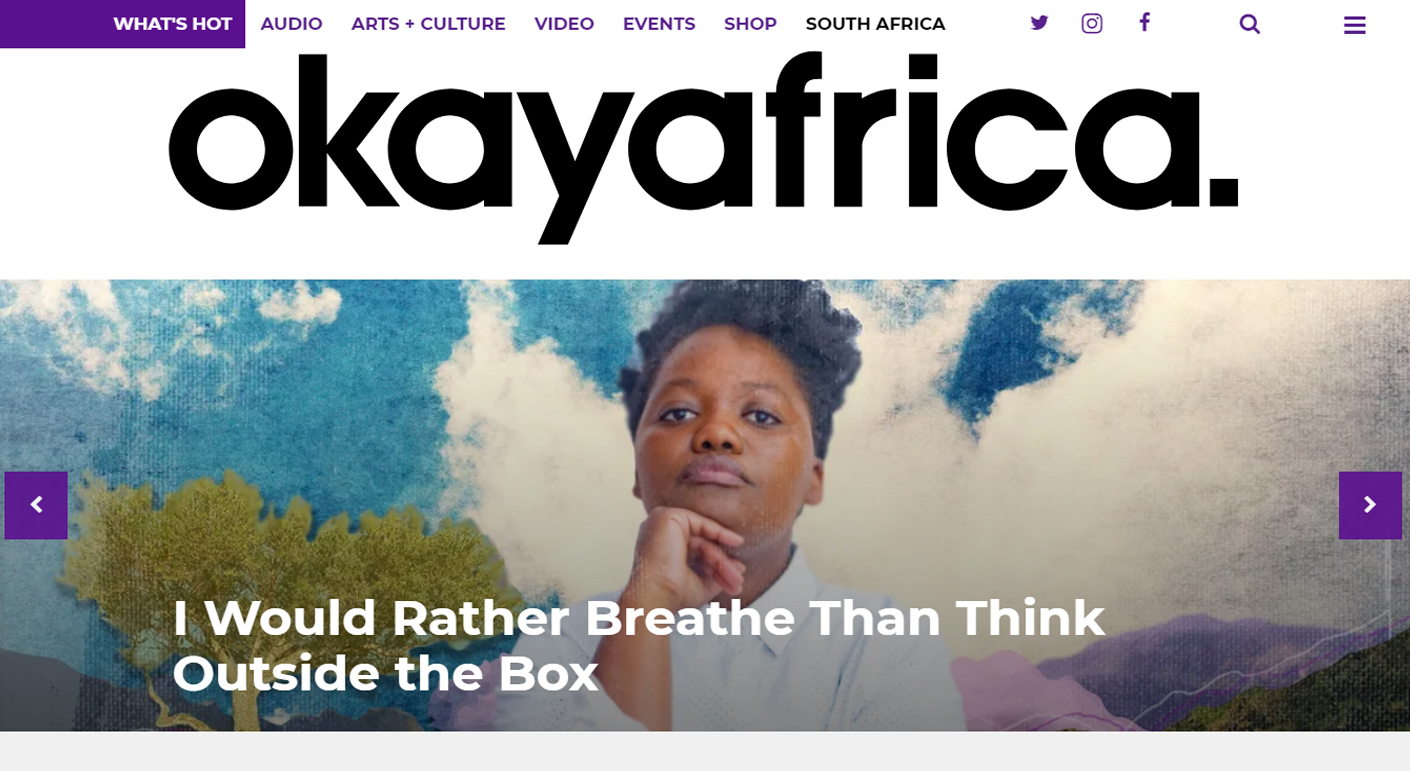Expand the hamburger menu icon
Viewport: 1410px width, 771px height.
[1354, 25]
